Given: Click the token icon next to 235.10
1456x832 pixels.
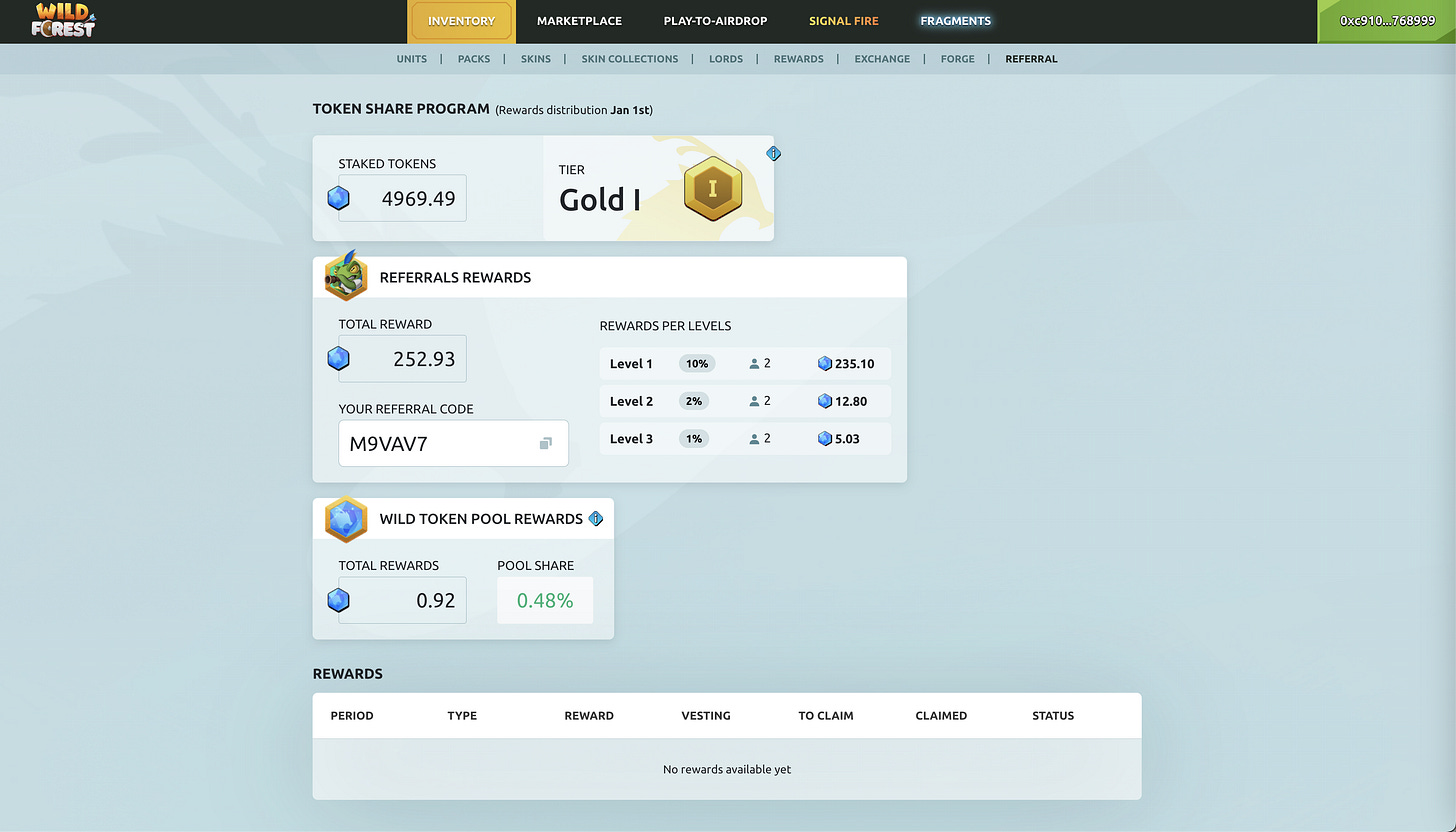Looking at the screenshot, I should click(823, 363).
